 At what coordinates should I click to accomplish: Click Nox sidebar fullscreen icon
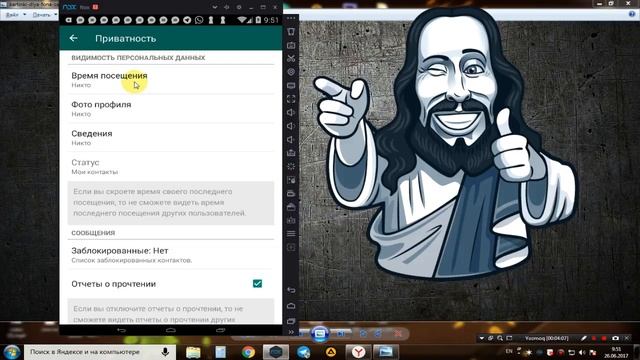tap(291, 99)
